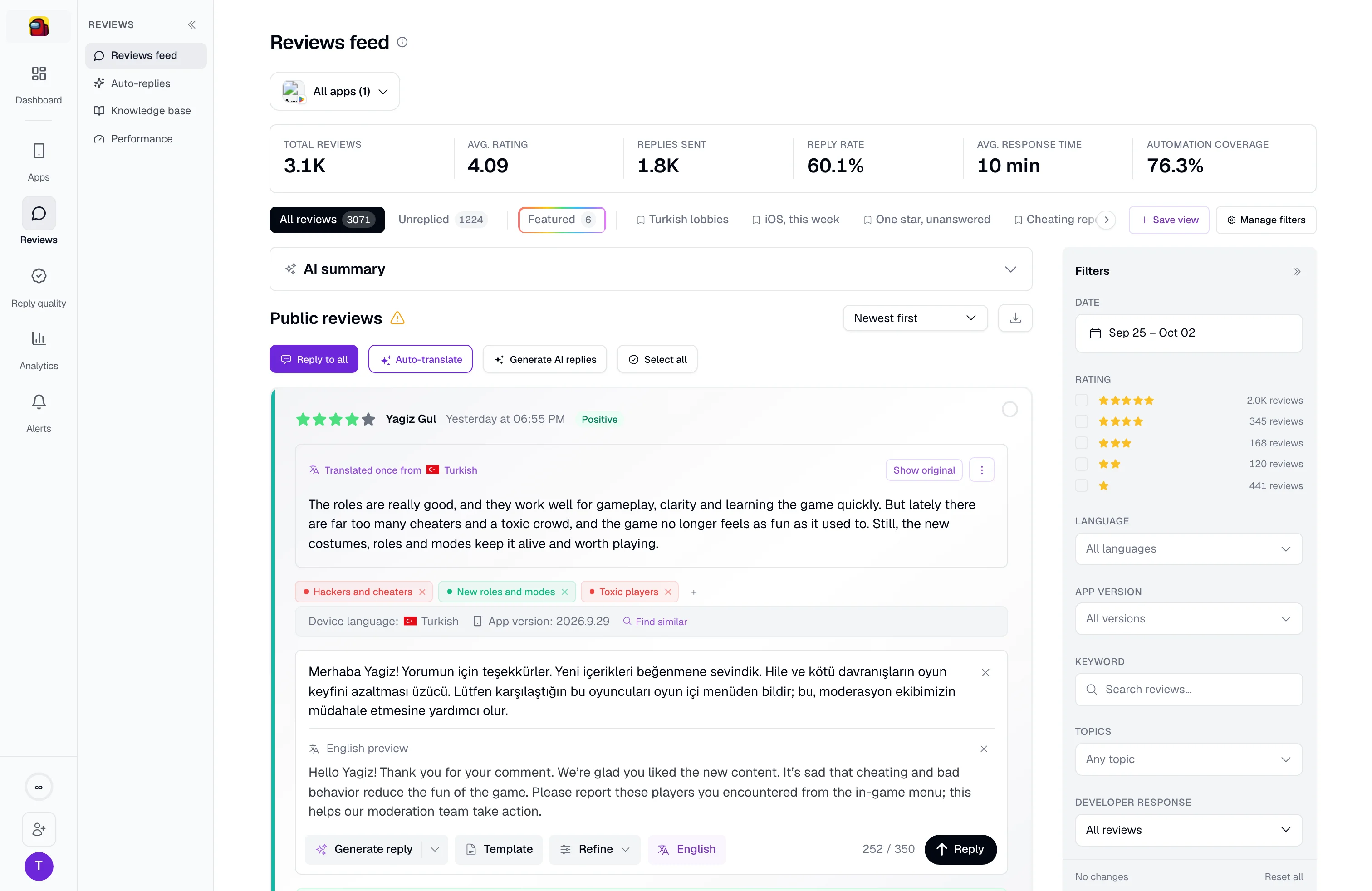This screenshot has width=1372, height=891.
Task: Switch to Featured tab
Action: coord(562,220)
